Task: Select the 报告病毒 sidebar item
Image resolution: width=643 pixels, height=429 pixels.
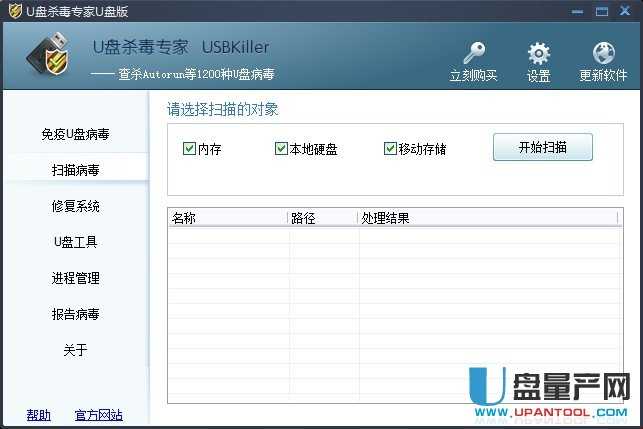Action: pos(75,314)
